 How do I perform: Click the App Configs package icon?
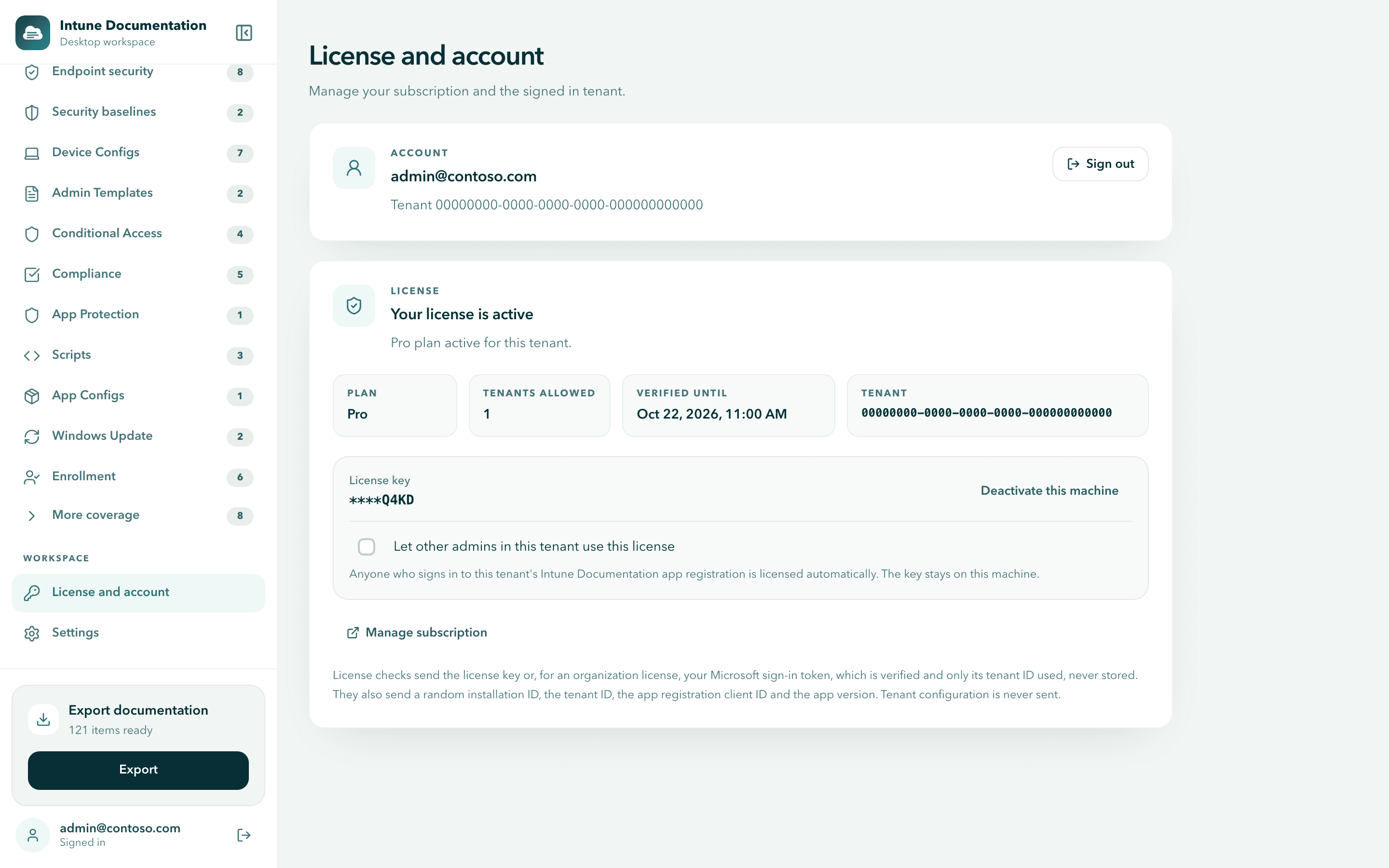(32, 396)
